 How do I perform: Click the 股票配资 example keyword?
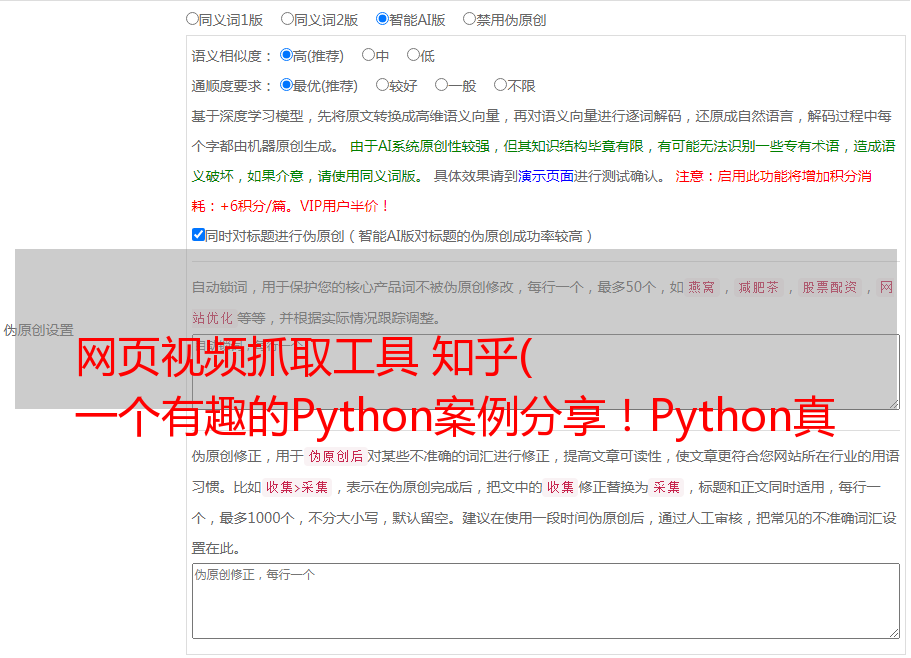pos(829,287)
